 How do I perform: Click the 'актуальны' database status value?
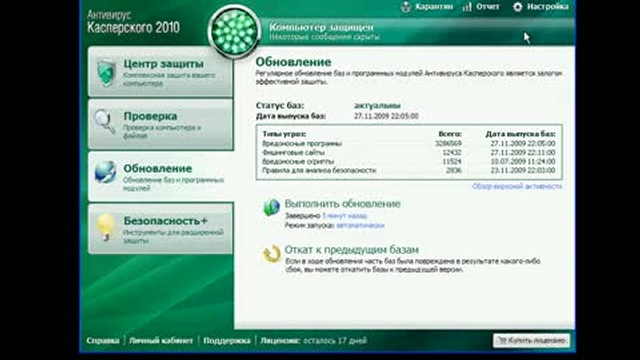[x=377, y=105]
